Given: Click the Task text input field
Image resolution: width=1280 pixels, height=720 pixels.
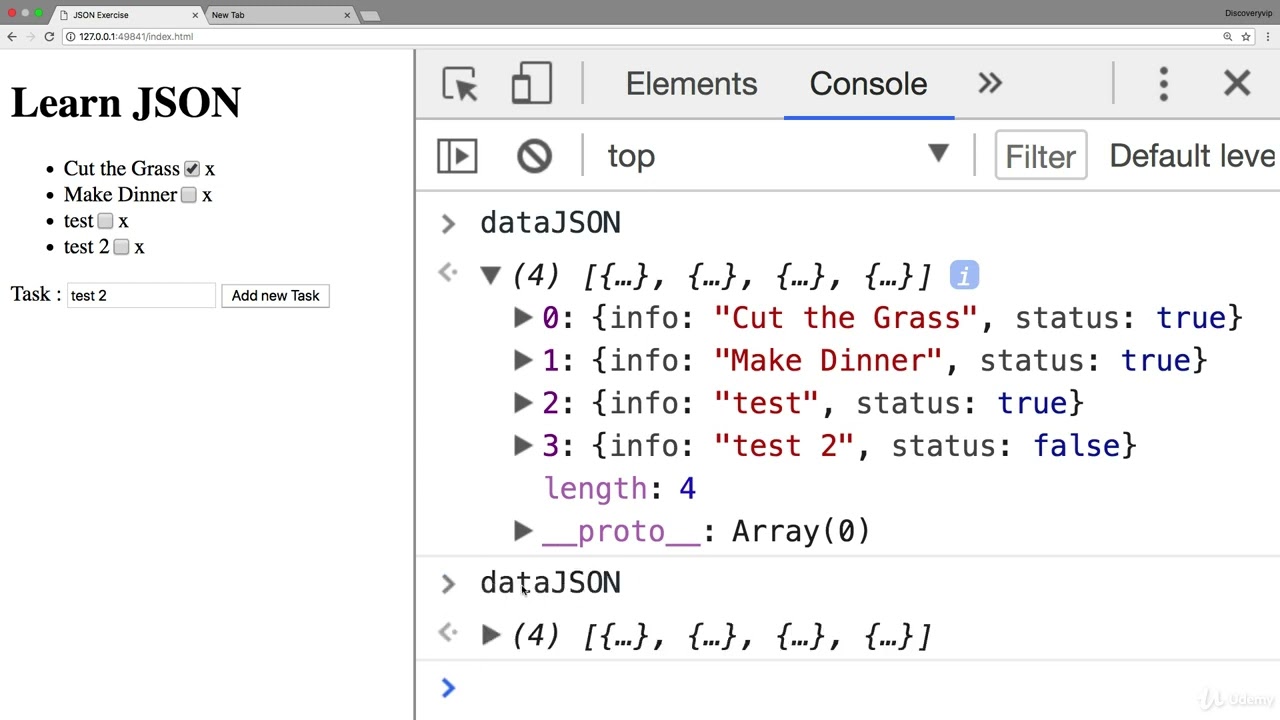Looking at the screenshot, I should point(141,296).
